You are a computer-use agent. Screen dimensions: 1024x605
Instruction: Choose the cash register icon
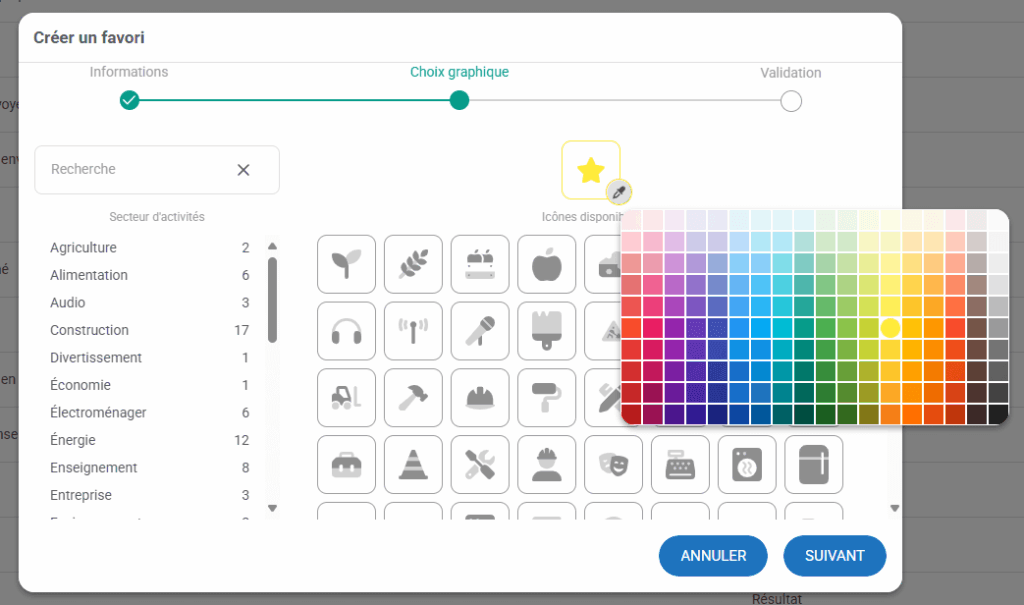click(x=681, y=464)
